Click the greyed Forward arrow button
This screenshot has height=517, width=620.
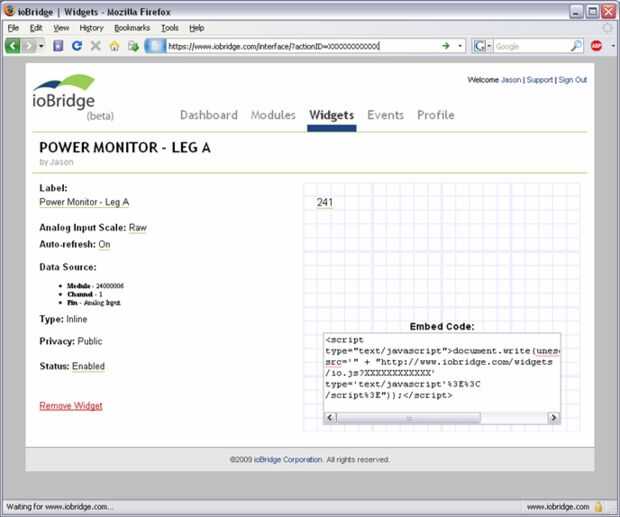pos(28,46)
